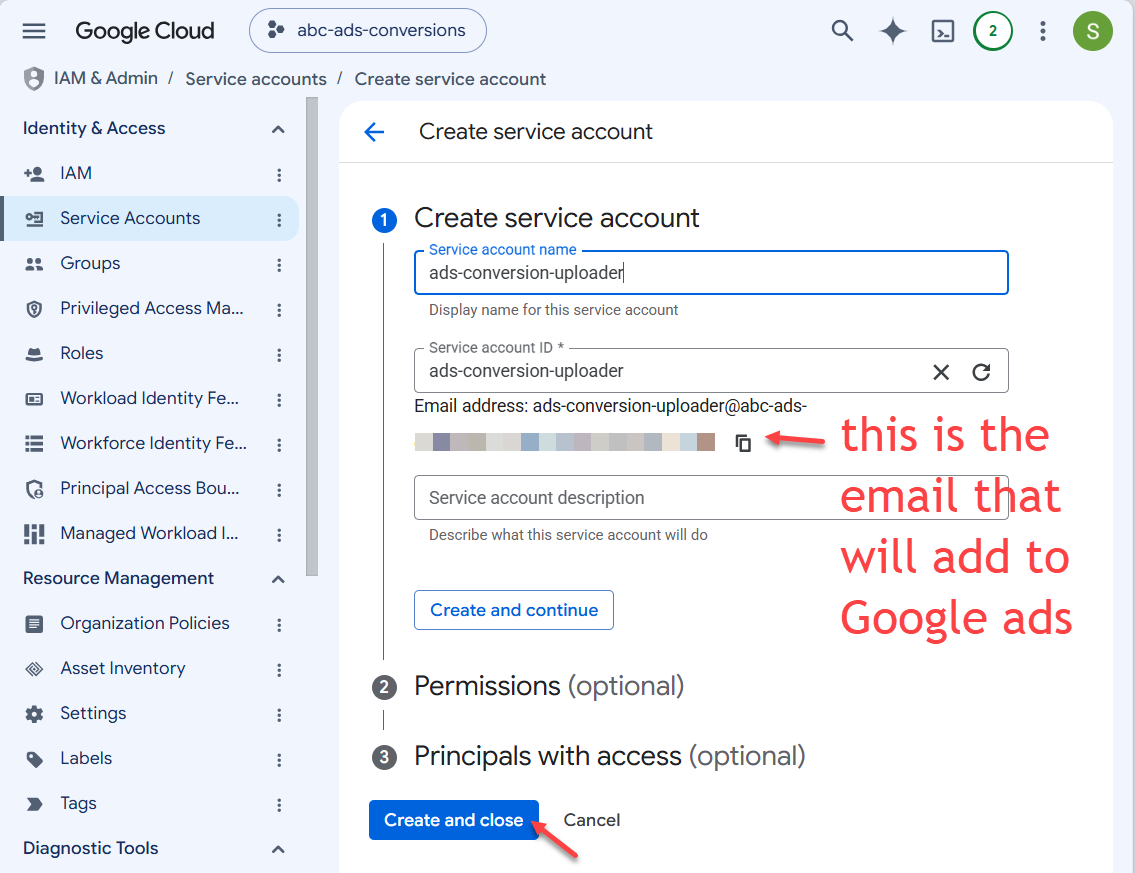Open the Groups row options menu
This screenshot has height=873, width=1135.
279,265
